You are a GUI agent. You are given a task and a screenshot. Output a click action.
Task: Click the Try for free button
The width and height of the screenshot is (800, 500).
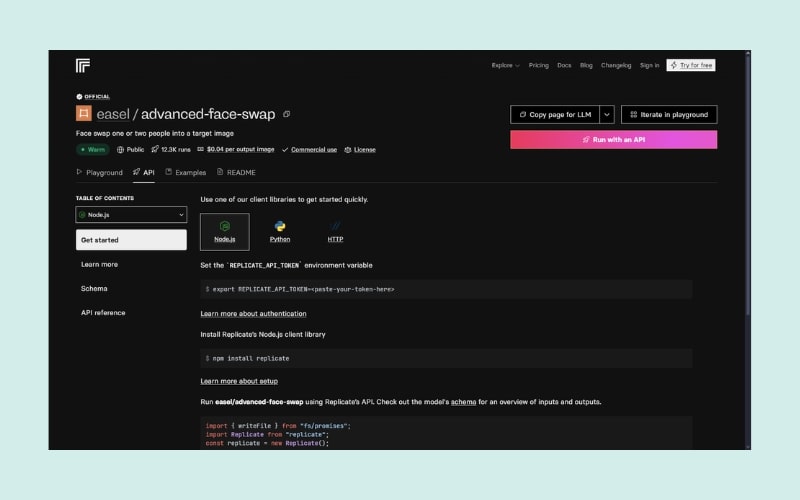point(691,65)
